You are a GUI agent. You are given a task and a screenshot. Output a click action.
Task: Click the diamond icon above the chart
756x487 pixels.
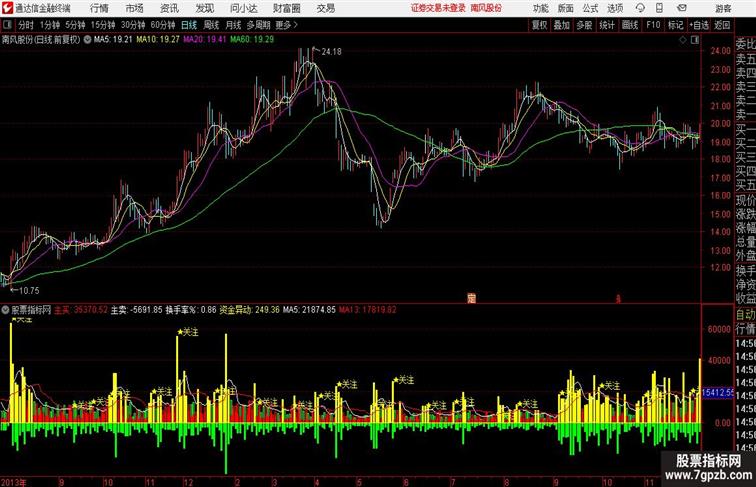pyautogui.click(x=683, y=40)
